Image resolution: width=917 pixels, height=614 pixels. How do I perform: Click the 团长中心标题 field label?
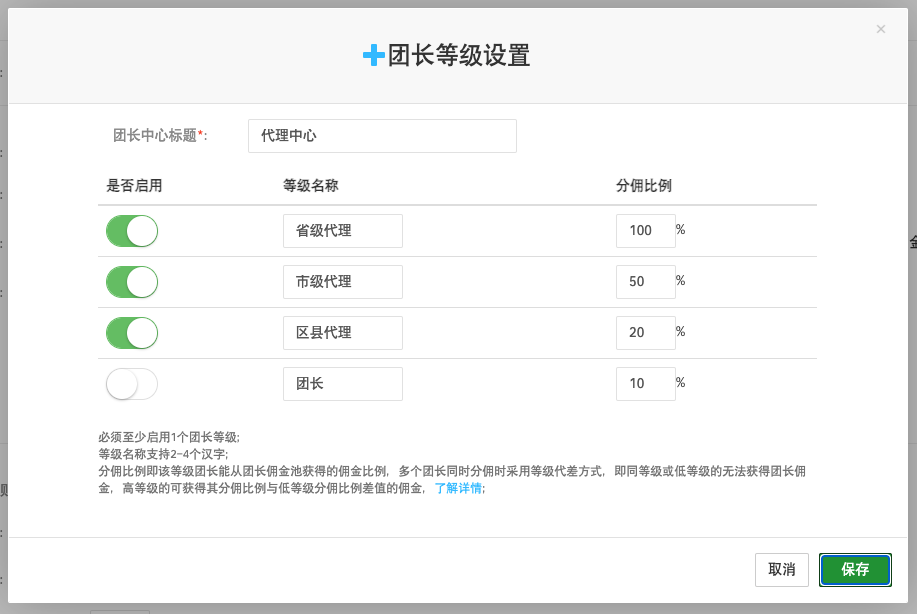pos(159,136)
